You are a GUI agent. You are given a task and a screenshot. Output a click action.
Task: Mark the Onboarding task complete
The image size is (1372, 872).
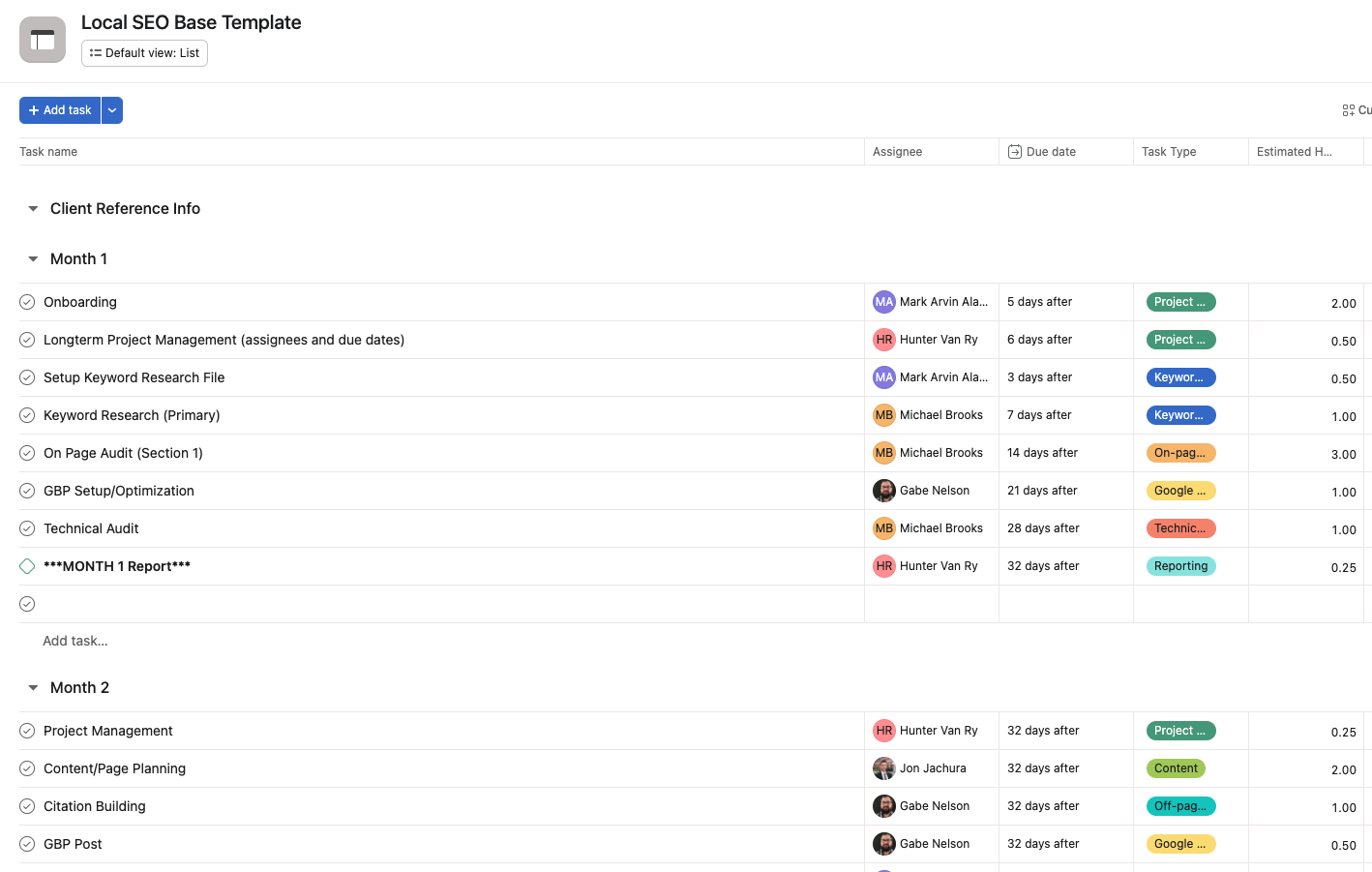(27, 302)
